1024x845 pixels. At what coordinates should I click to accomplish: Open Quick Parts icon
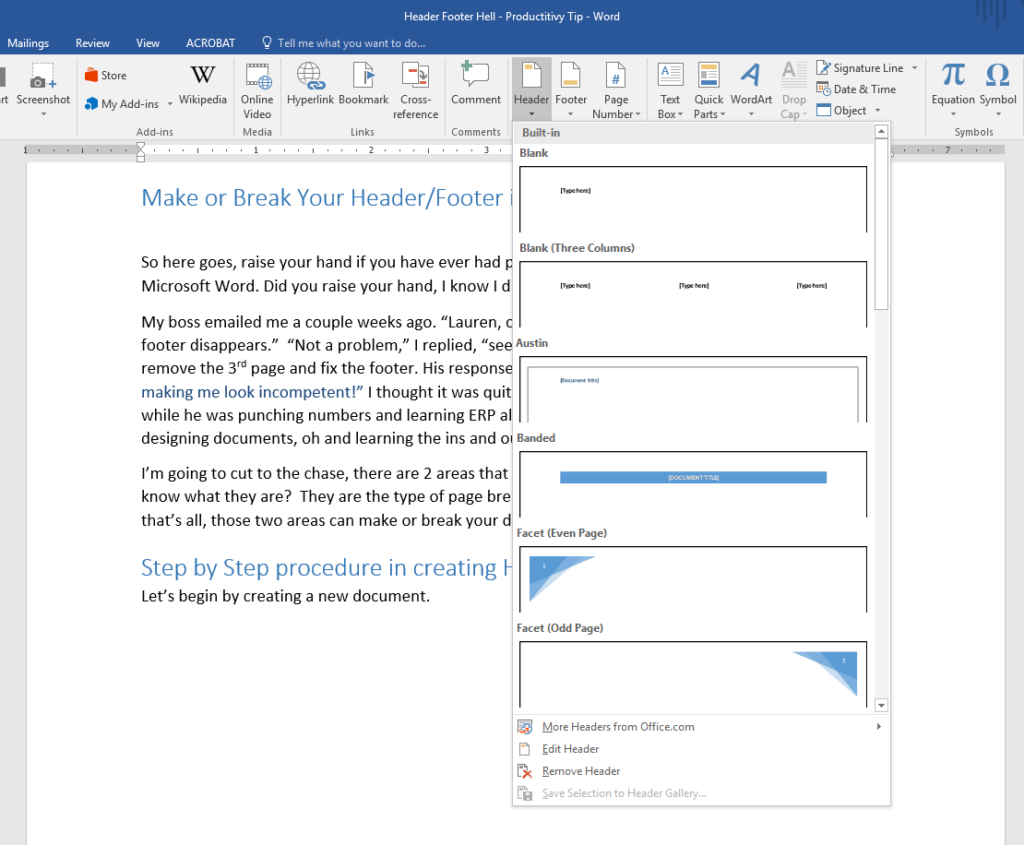click(x=709, y=76)
